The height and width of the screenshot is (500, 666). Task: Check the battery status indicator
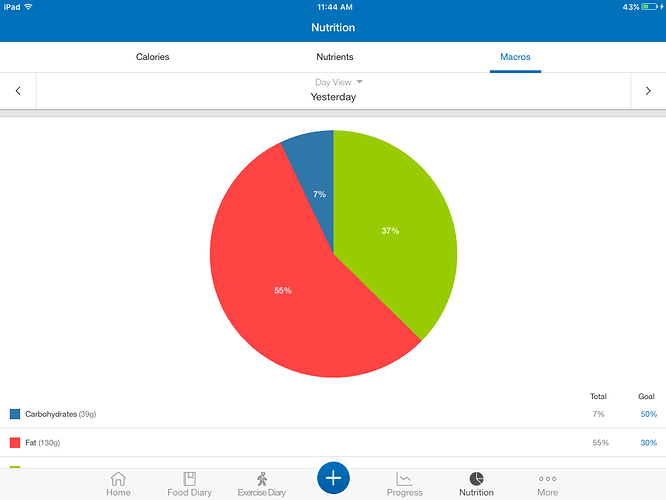pyautogui.click(x=650, y=7)
